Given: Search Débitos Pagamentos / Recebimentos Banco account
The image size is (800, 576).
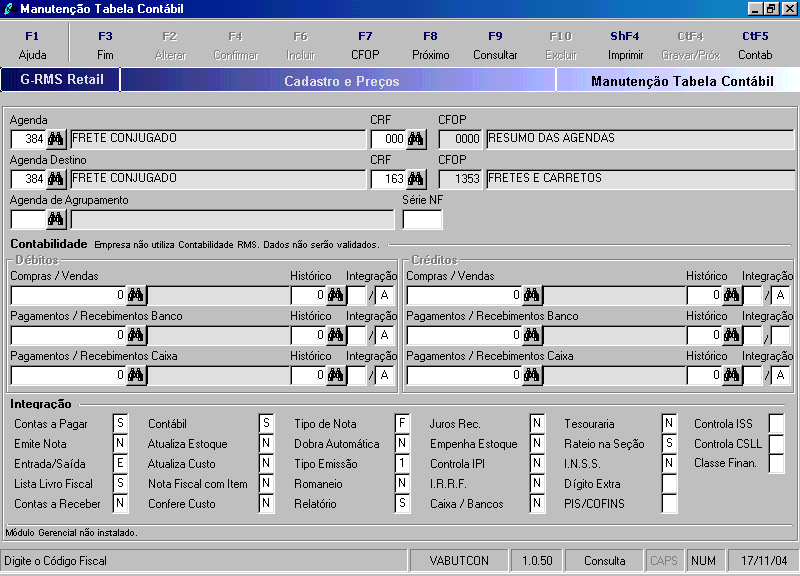Looking at the screenshot, I should 136,335.
